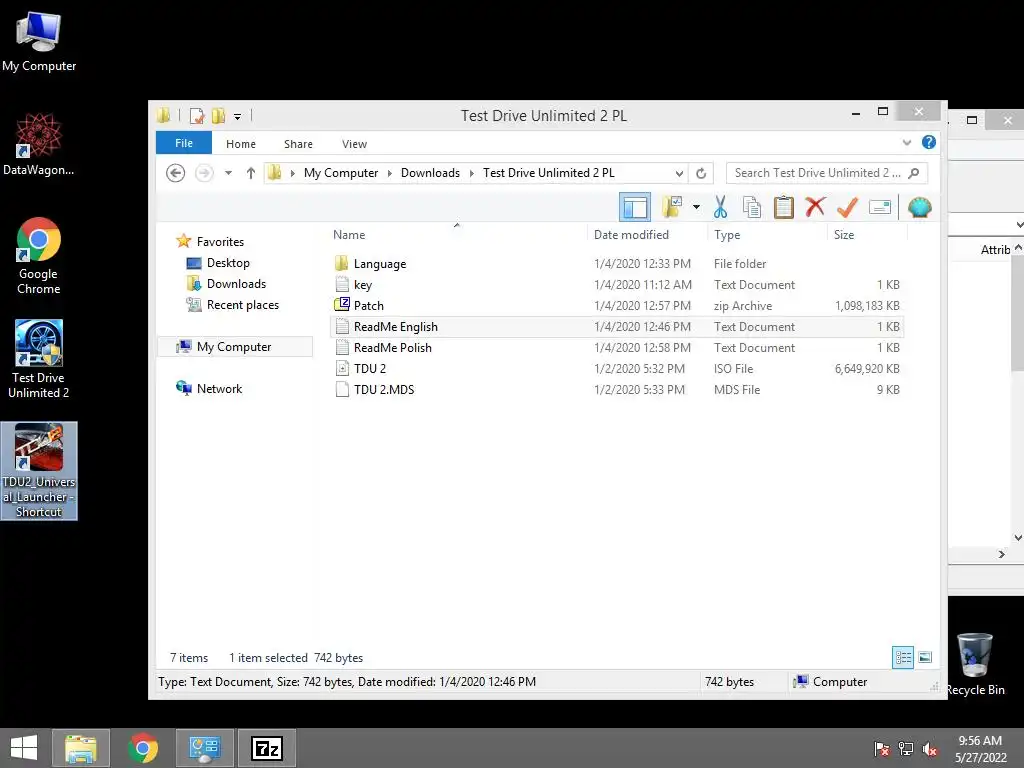Open File Explorer from the taskbar
Viewport: 1024px width, 768px height.
[81, 748]
